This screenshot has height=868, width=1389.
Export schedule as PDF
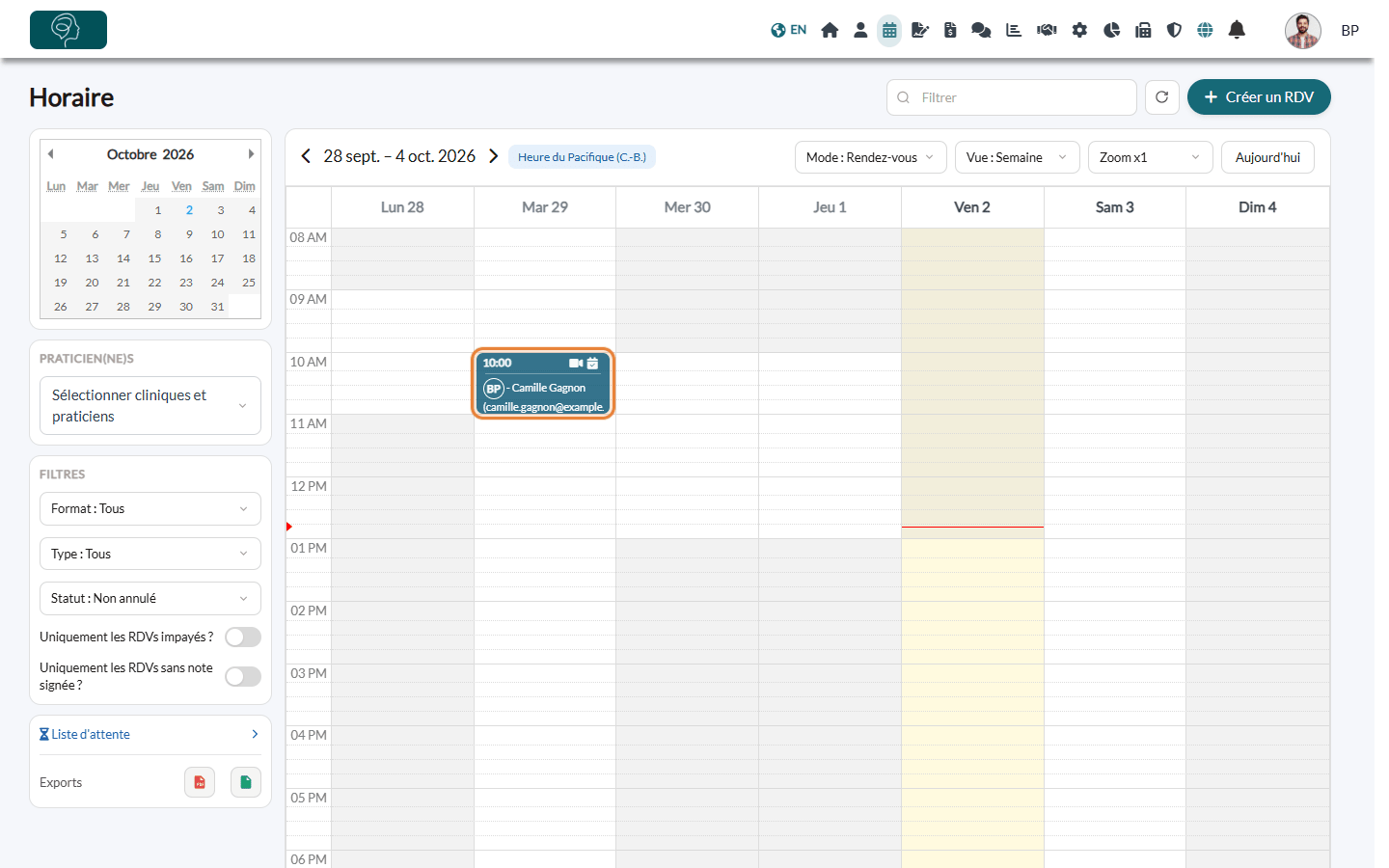click(x=200, y=782)
